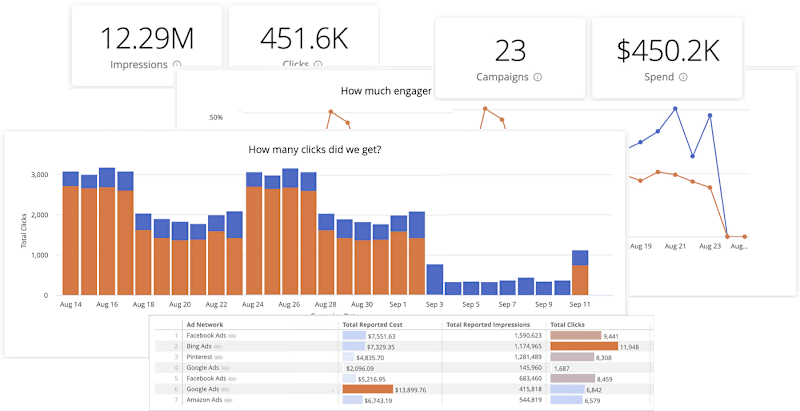800x411 pixels.
Task: Click the 6,579 clicks value
Action: coord(593,401)
